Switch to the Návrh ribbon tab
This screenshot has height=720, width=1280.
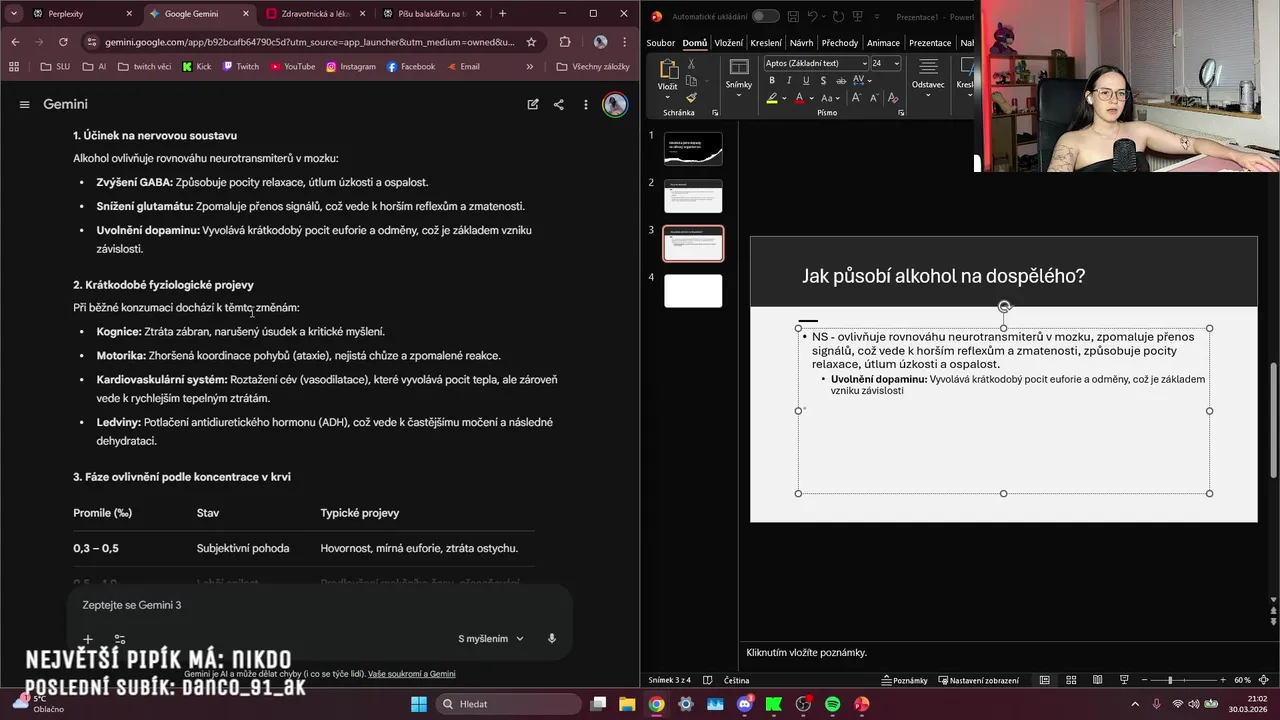(x=801, y=43)
